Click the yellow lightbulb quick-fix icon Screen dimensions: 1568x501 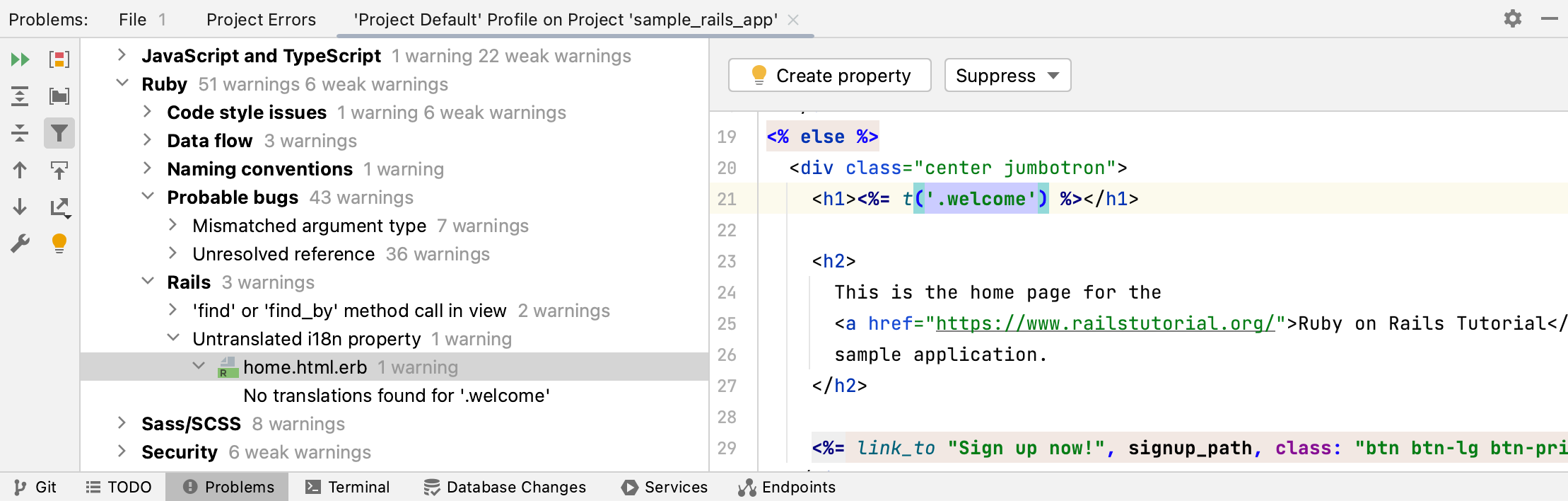point(59,243)
